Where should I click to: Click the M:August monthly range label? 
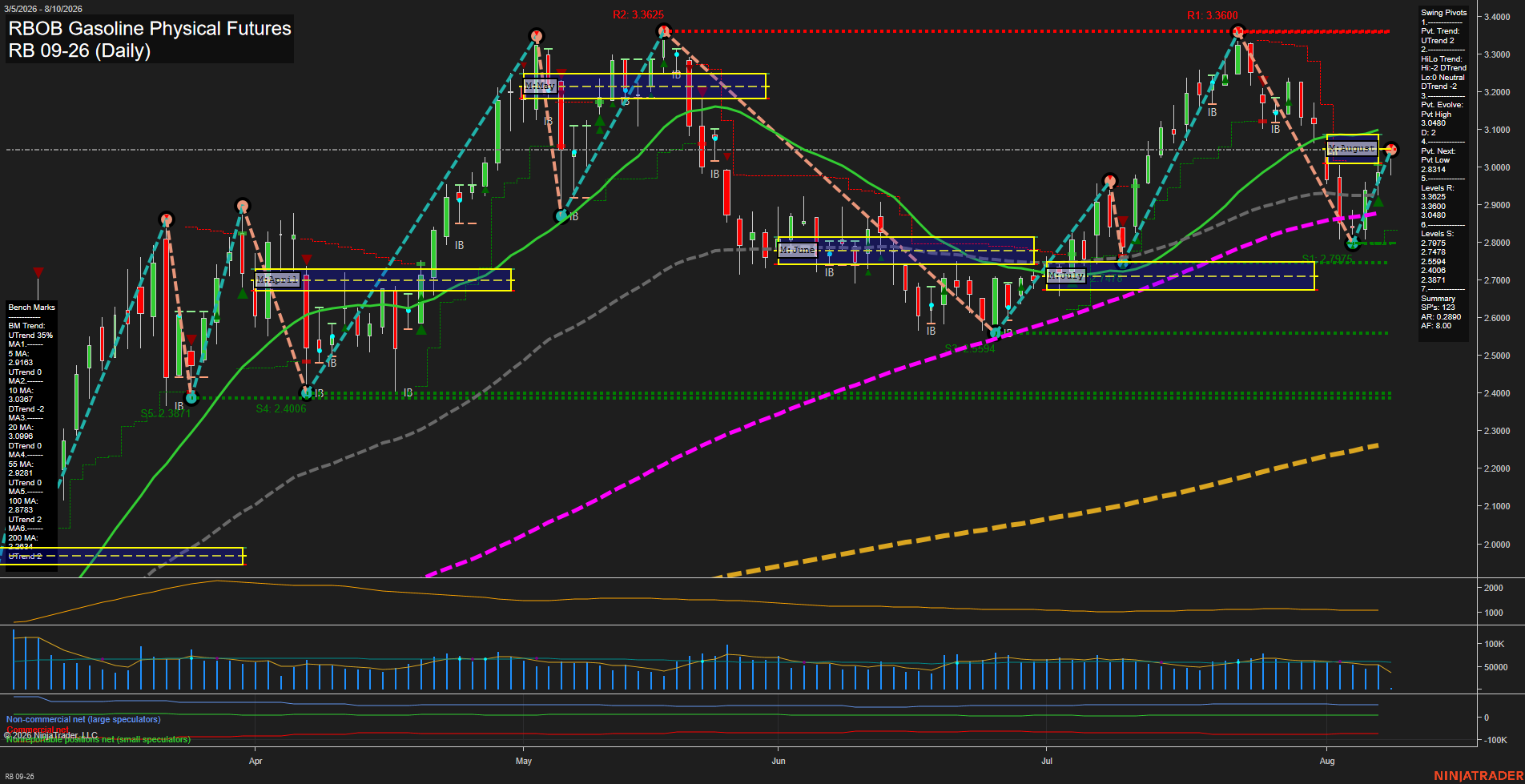point(1351,149)
